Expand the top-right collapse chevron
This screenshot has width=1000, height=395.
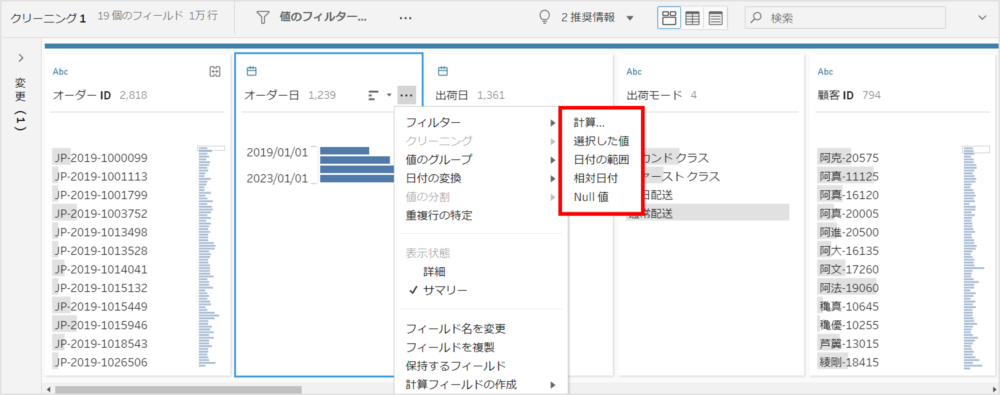pos(982,18)
